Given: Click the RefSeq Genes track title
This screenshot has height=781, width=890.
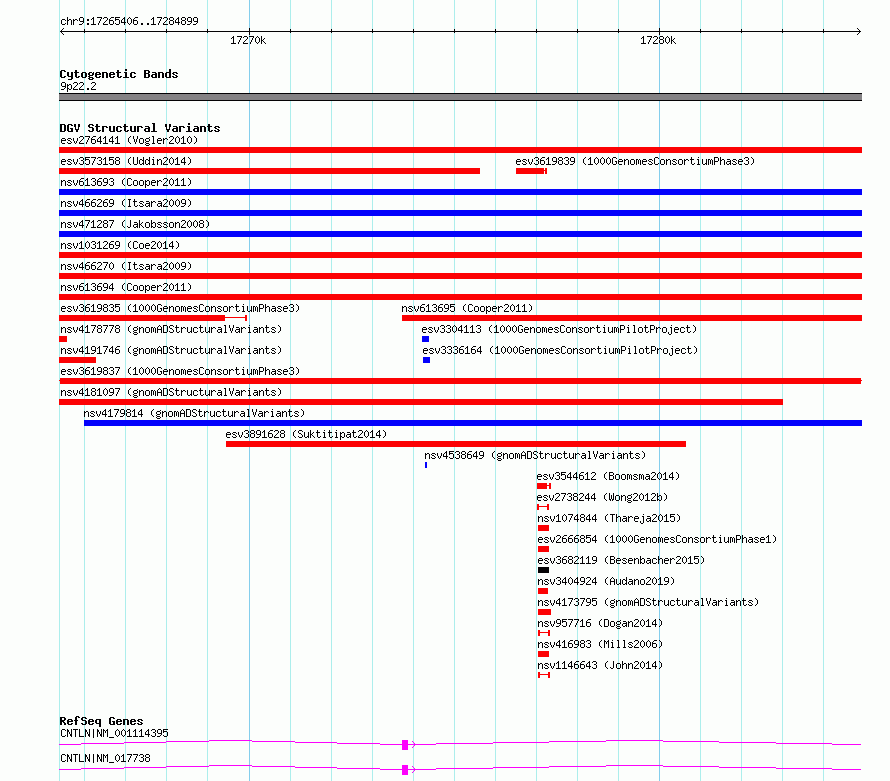Looking at the screenshot, I should pos(101,721).
